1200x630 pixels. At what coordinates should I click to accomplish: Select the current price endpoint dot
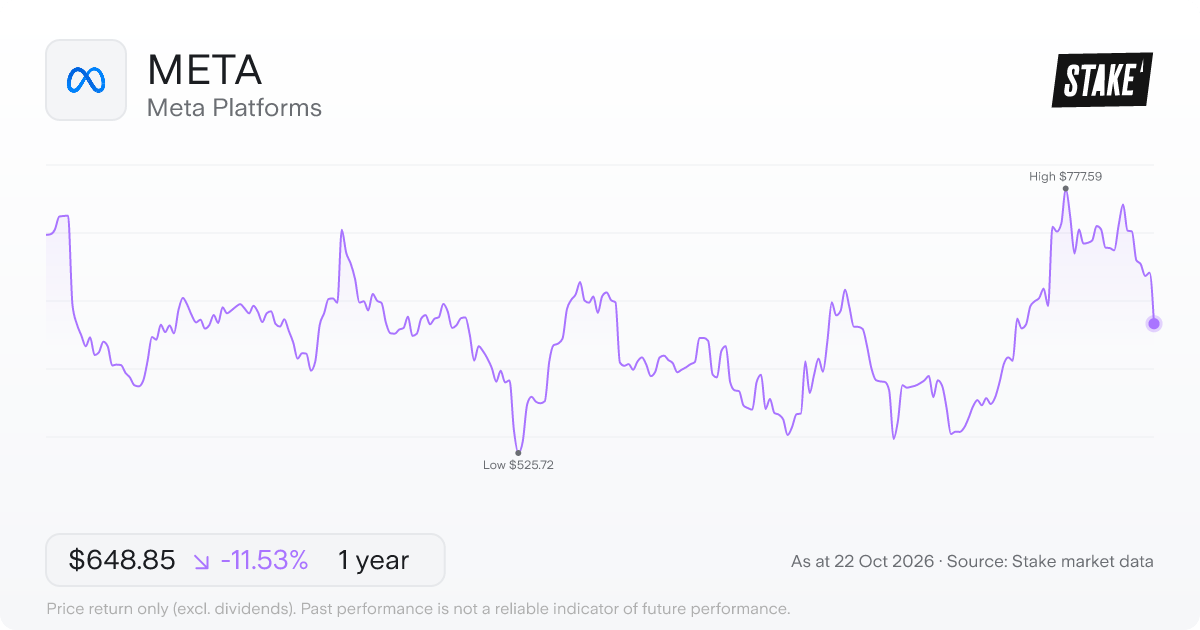[x=1154, y=323]
